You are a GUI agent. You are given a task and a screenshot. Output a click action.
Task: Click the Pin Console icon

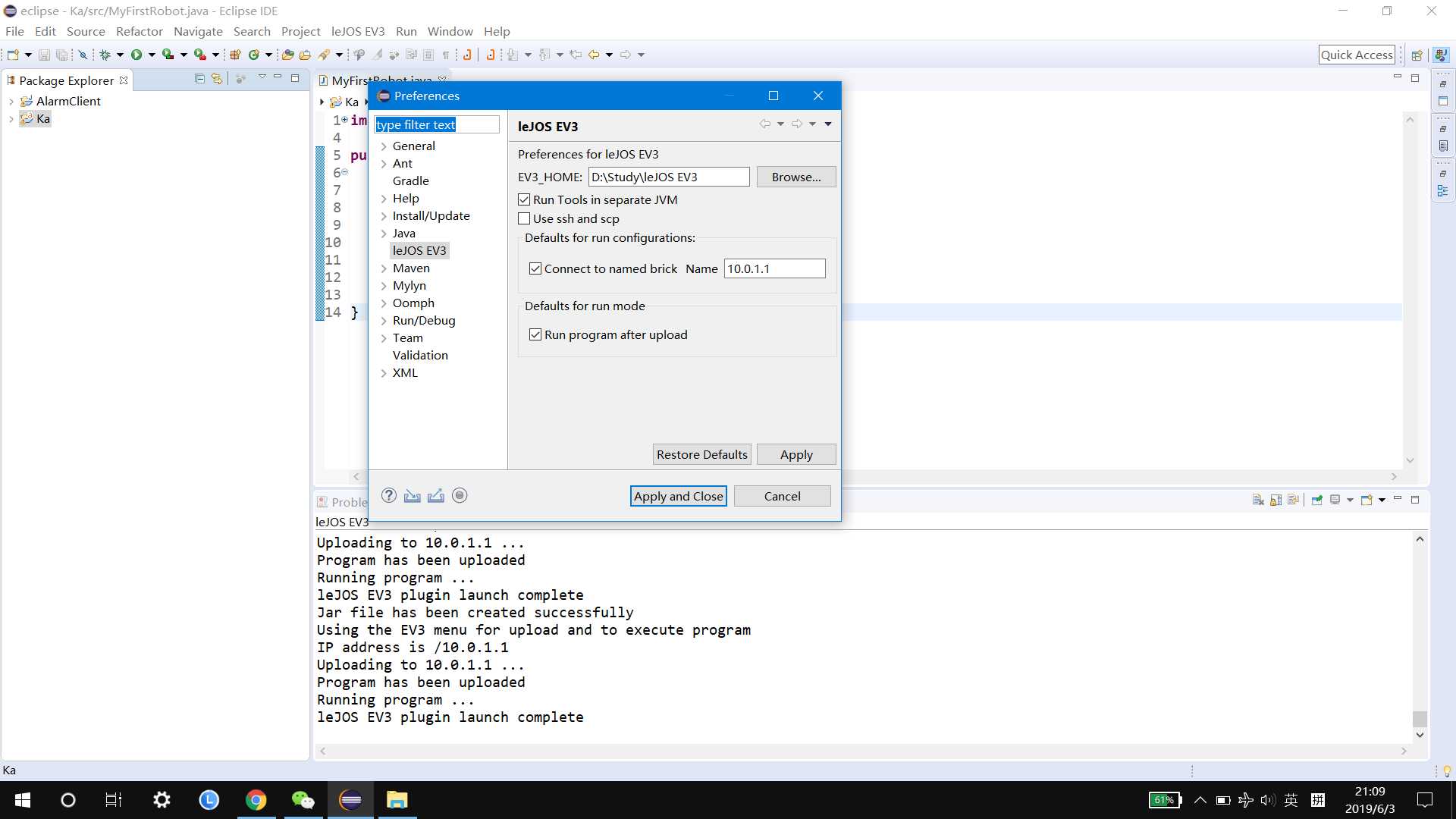click(1317, 500)
